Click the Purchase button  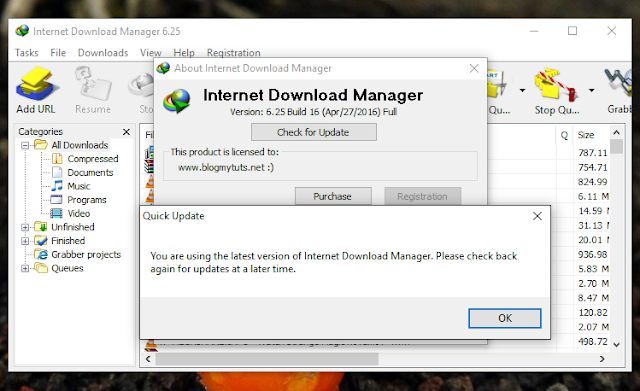coord(333,196)
